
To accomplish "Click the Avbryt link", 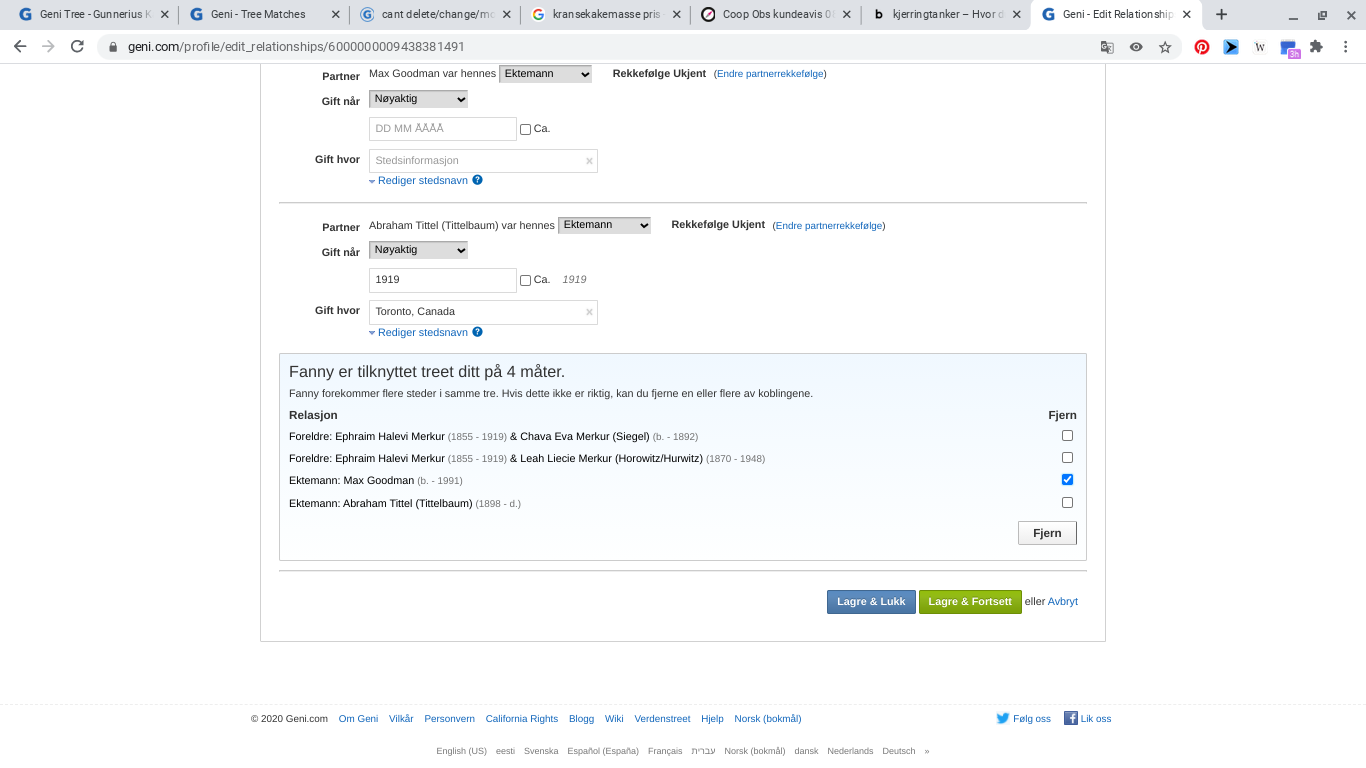I will click(1062, 602).
